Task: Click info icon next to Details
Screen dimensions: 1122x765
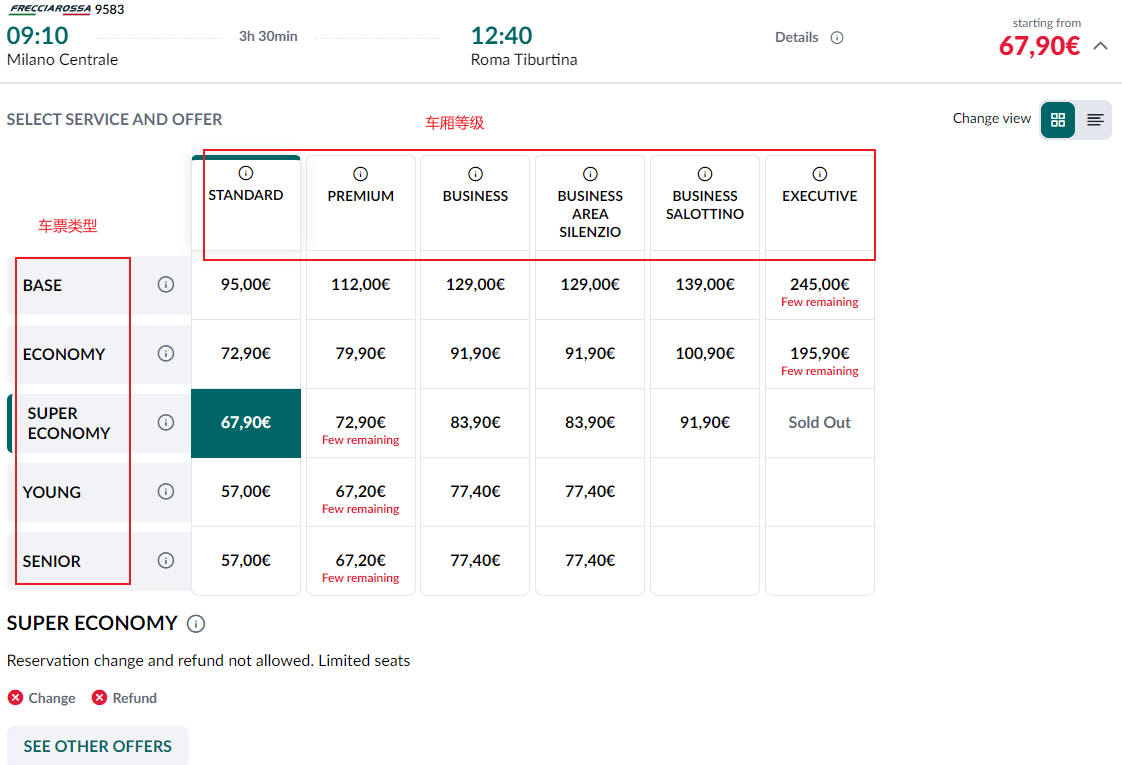Action: 837,38
